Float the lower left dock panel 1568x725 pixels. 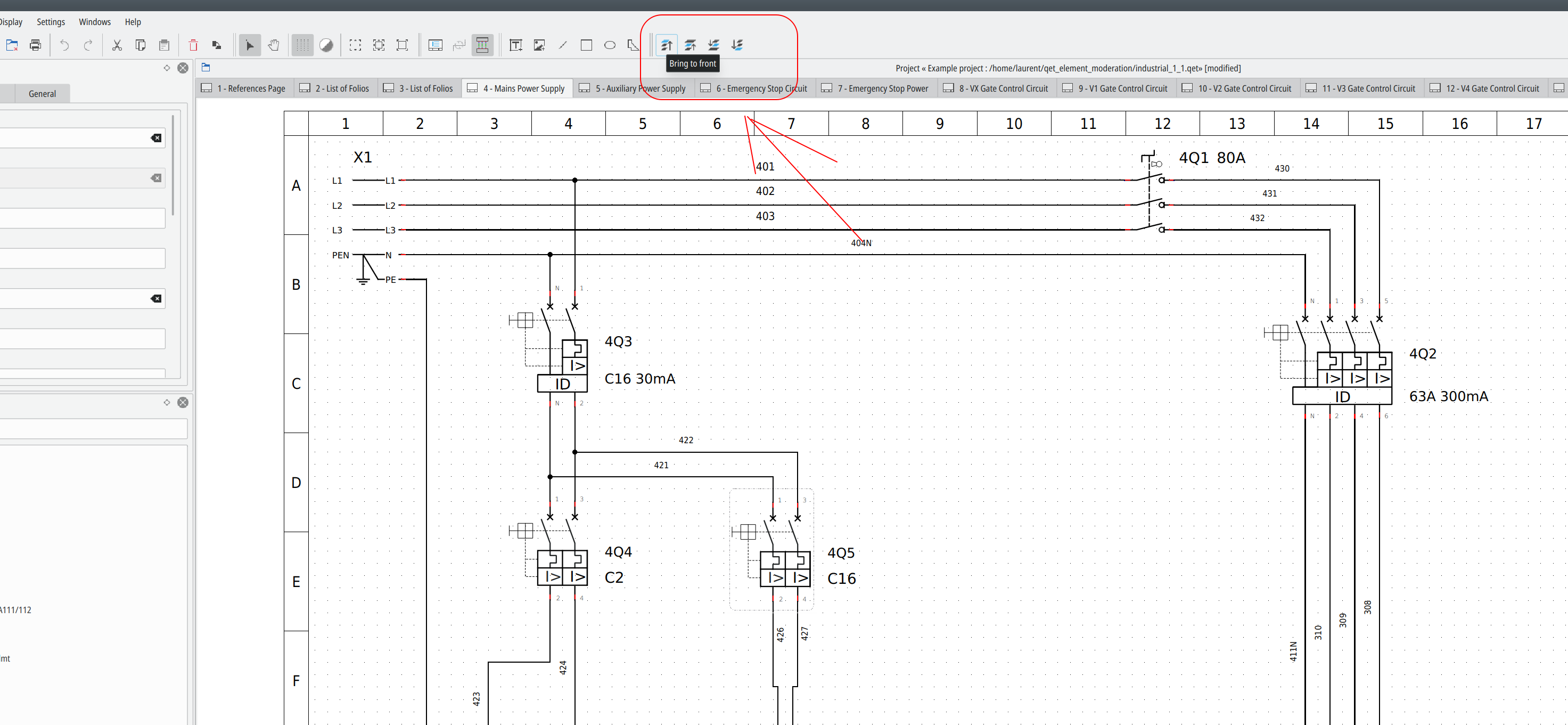[167, 402]
